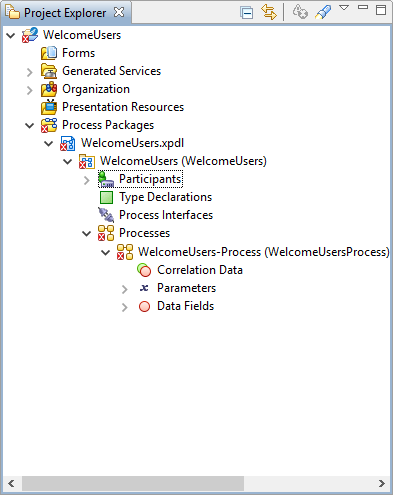Select the Participants label
393x495 pixels.
150,179
